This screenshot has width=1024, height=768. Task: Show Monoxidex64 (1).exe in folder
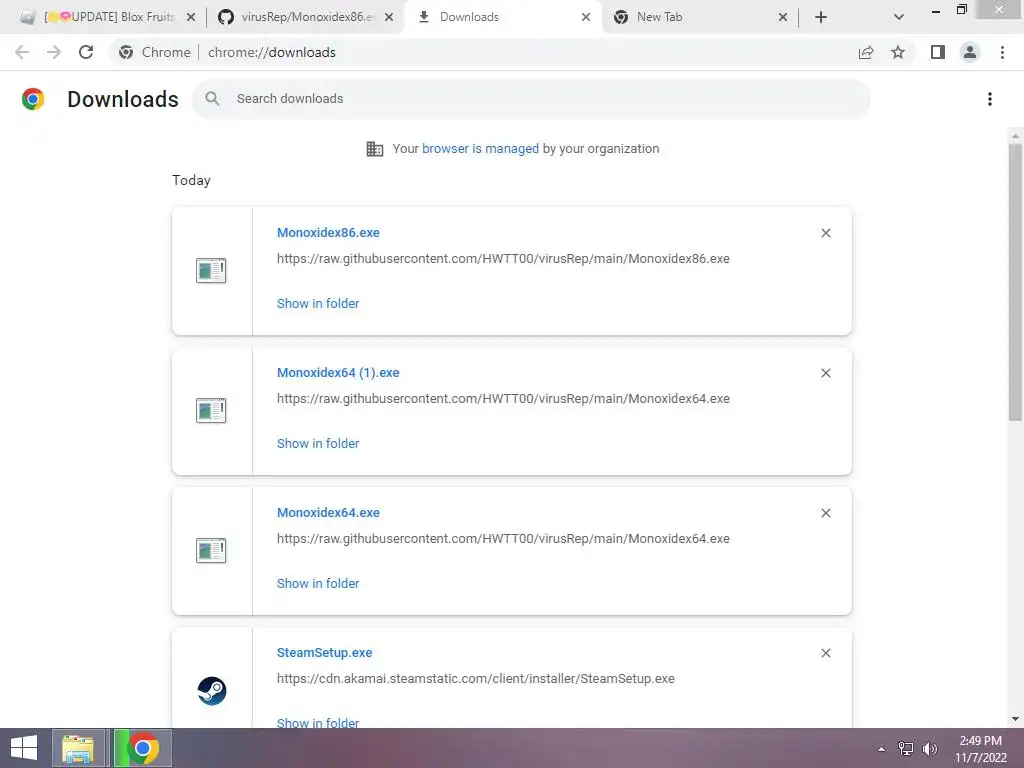click(318, 443)
